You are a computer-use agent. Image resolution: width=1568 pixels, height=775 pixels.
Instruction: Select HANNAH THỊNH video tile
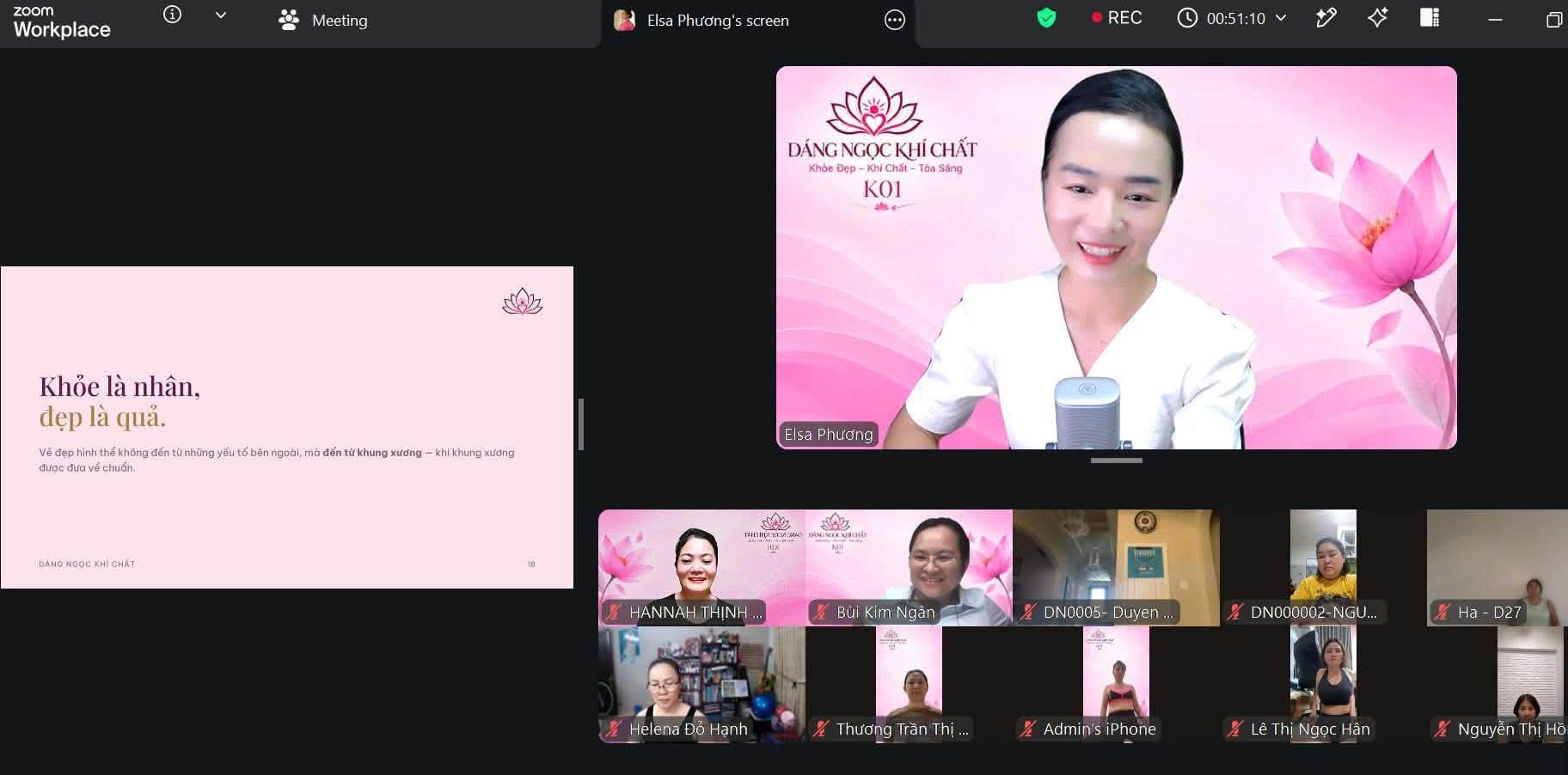pos(701,567)
